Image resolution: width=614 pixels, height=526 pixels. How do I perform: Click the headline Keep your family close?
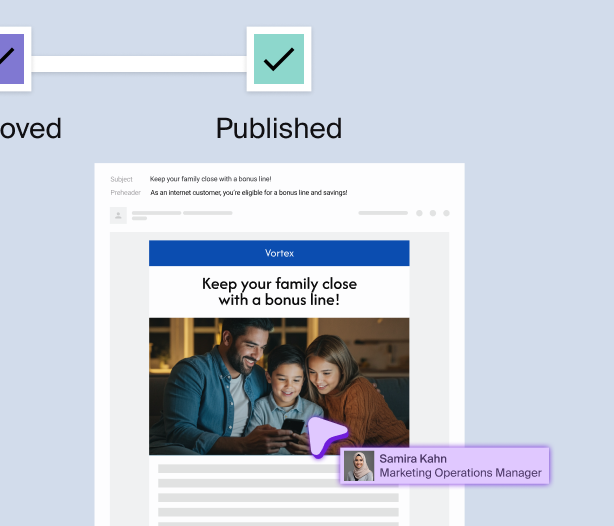[279, 292]
